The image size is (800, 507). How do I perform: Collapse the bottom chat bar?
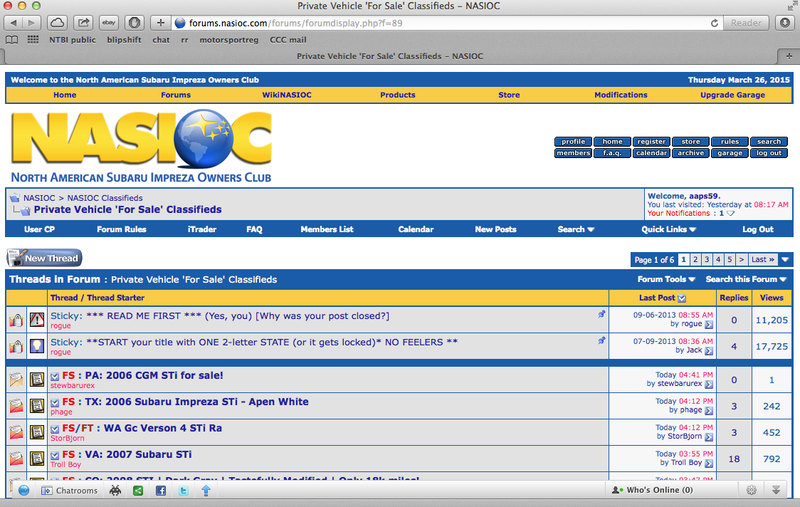pyautogui.click(x=776, y=490)
